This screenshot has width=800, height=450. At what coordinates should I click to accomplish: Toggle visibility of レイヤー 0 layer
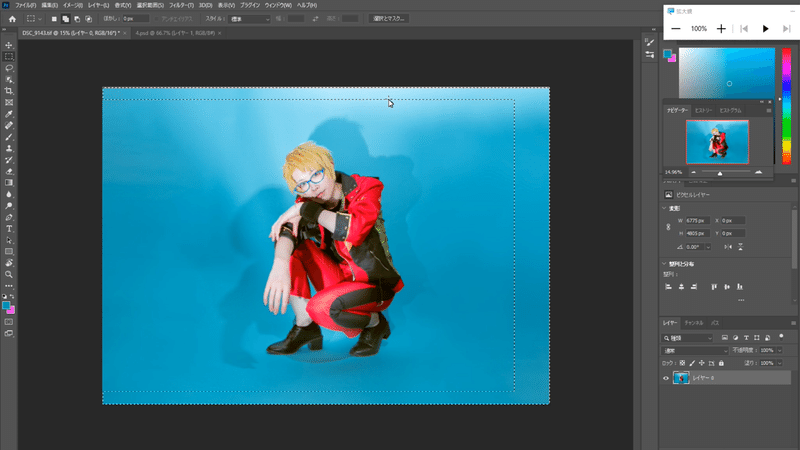[x=666, y=378]
